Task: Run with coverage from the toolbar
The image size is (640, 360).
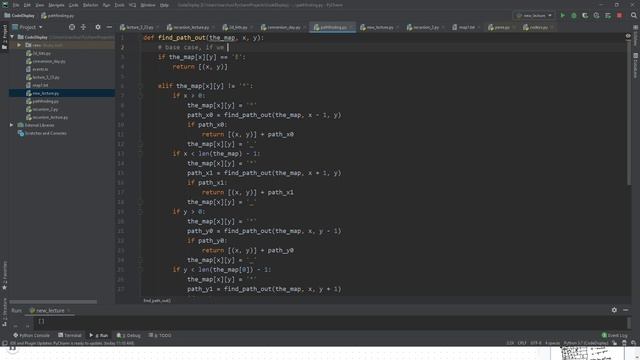Action: 585,16
